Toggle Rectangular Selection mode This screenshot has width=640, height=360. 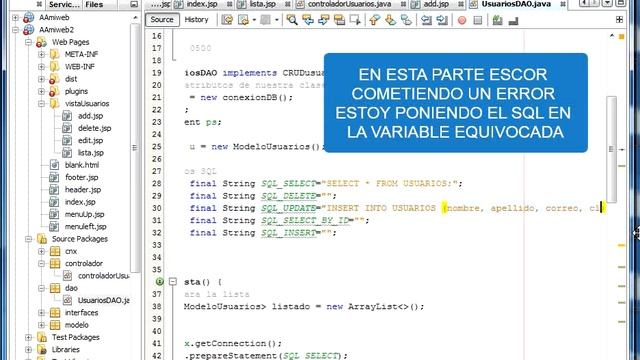(x=355, y=20)
